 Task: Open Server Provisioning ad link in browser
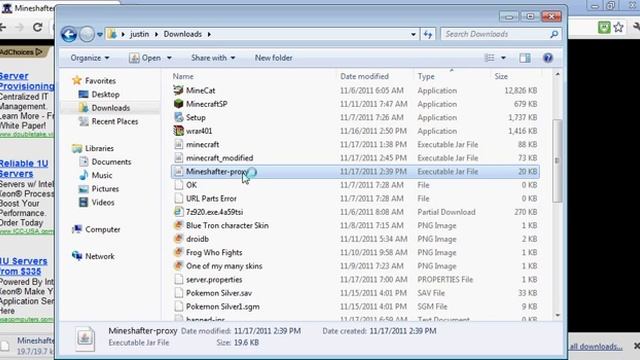click(x=27, y=81)
